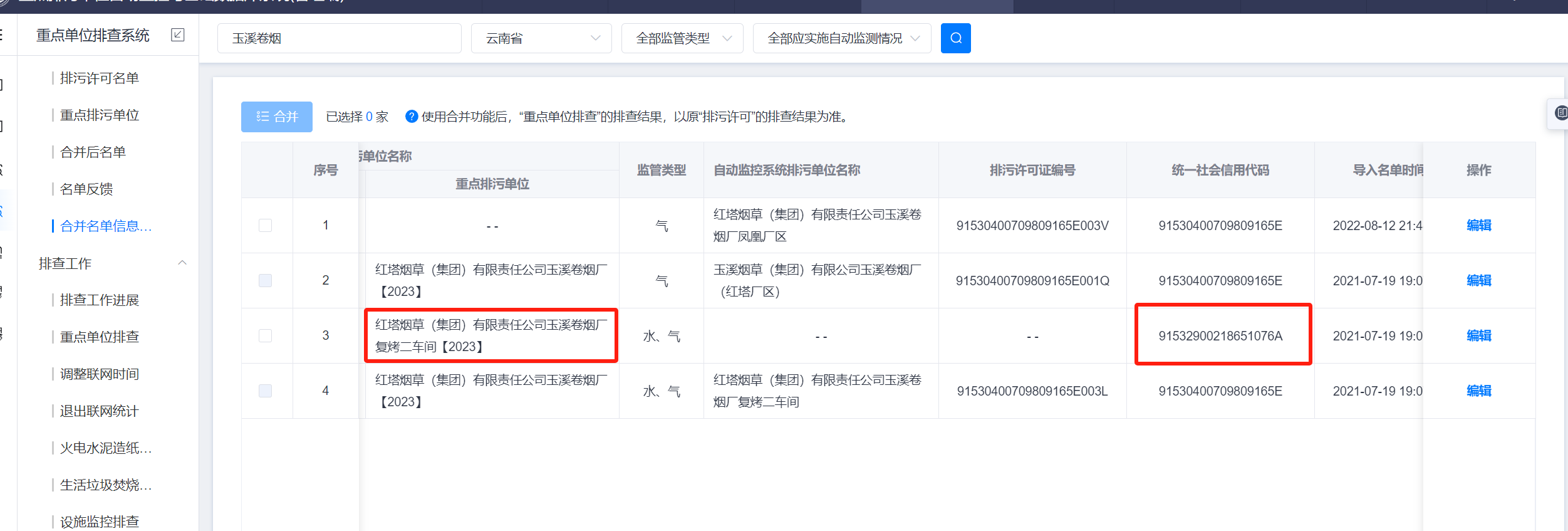Select 合并名单信息 menu item
The width and height of the screenshot is (1568, 531).
click(x=106, y=226)
